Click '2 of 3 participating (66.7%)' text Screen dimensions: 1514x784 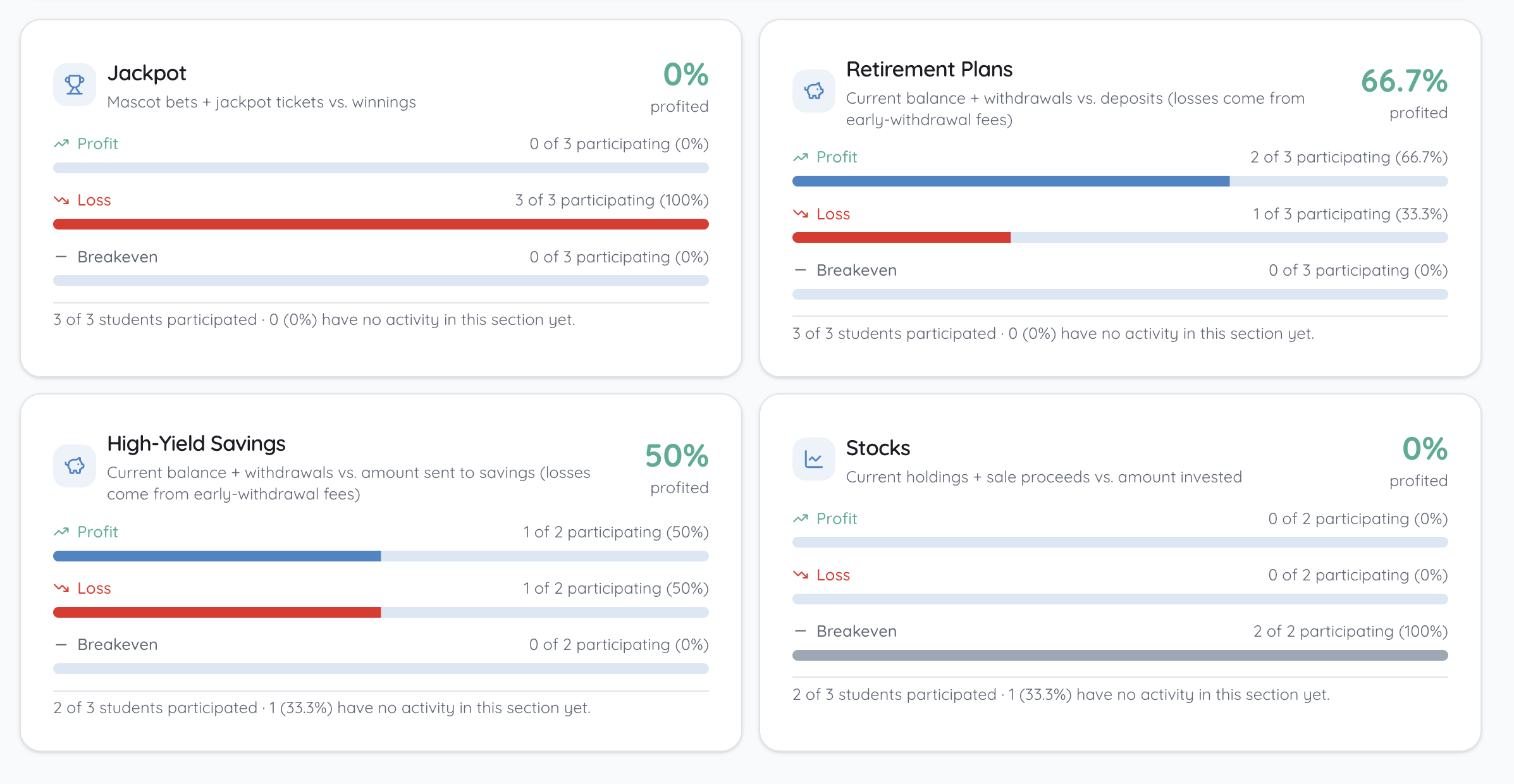pyautogui.click(x=1349, y=157)
